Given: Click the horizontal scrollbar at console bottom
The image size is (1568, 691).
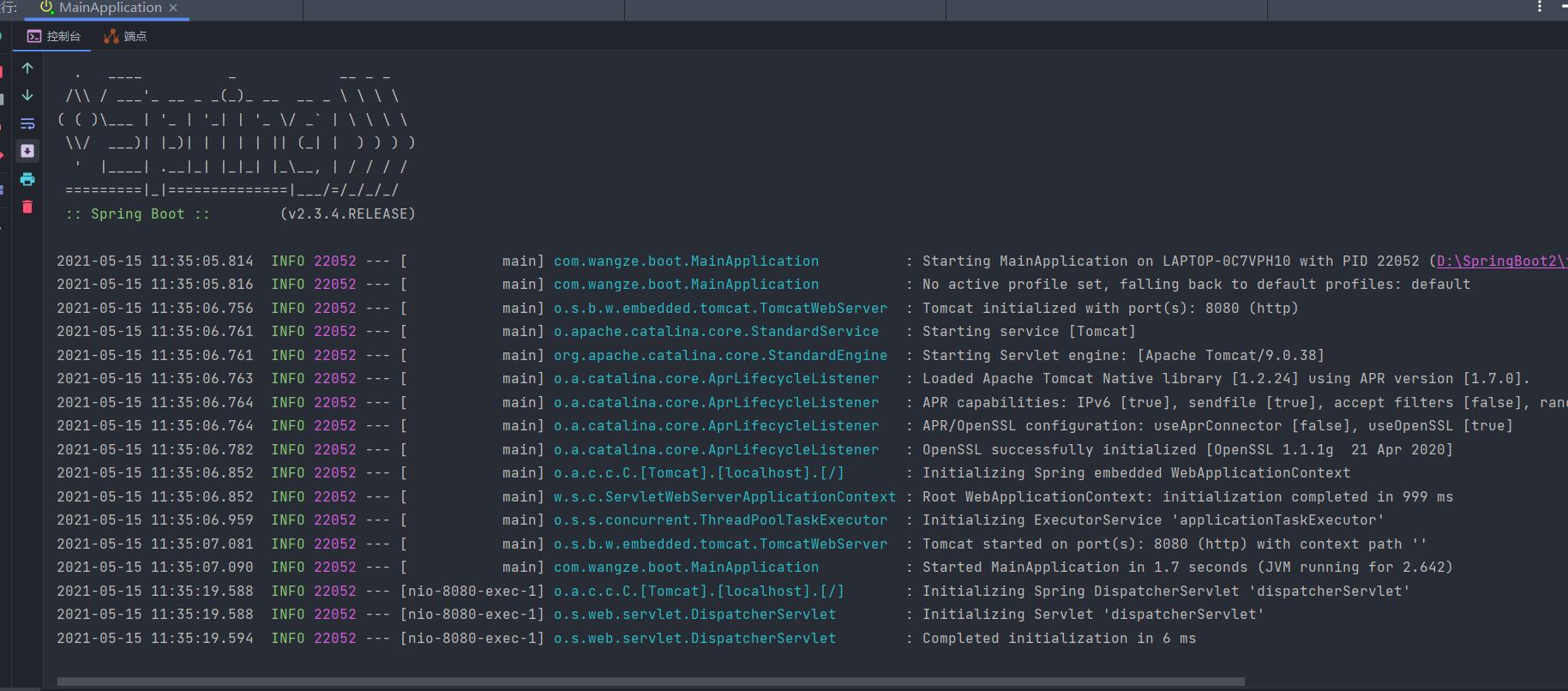Looking at the screenshot, I should click(x=651, y=682).
